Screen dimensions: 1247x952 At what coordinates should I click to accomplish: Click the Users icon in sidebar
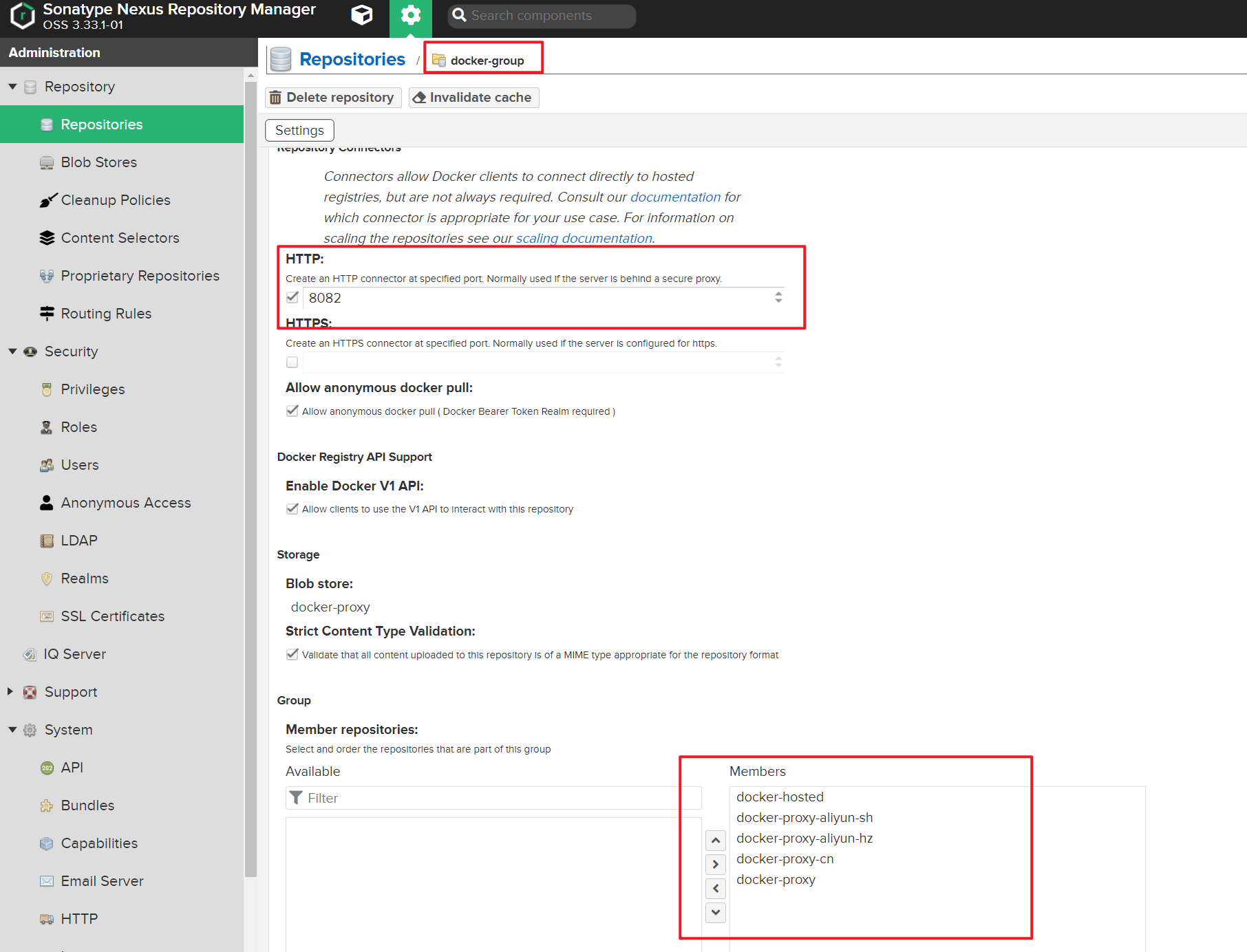coord(47,465)
